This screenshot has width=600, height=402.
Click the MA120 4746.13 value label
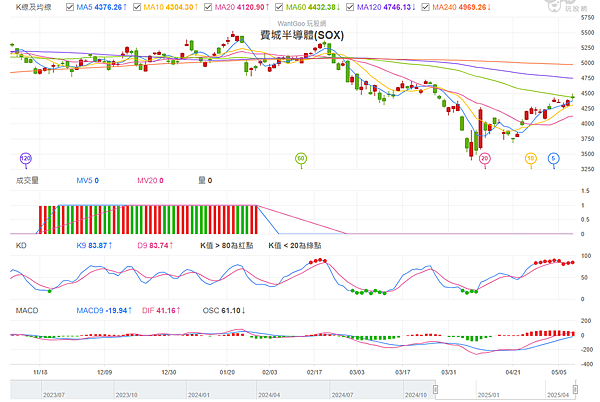(386, 7)
